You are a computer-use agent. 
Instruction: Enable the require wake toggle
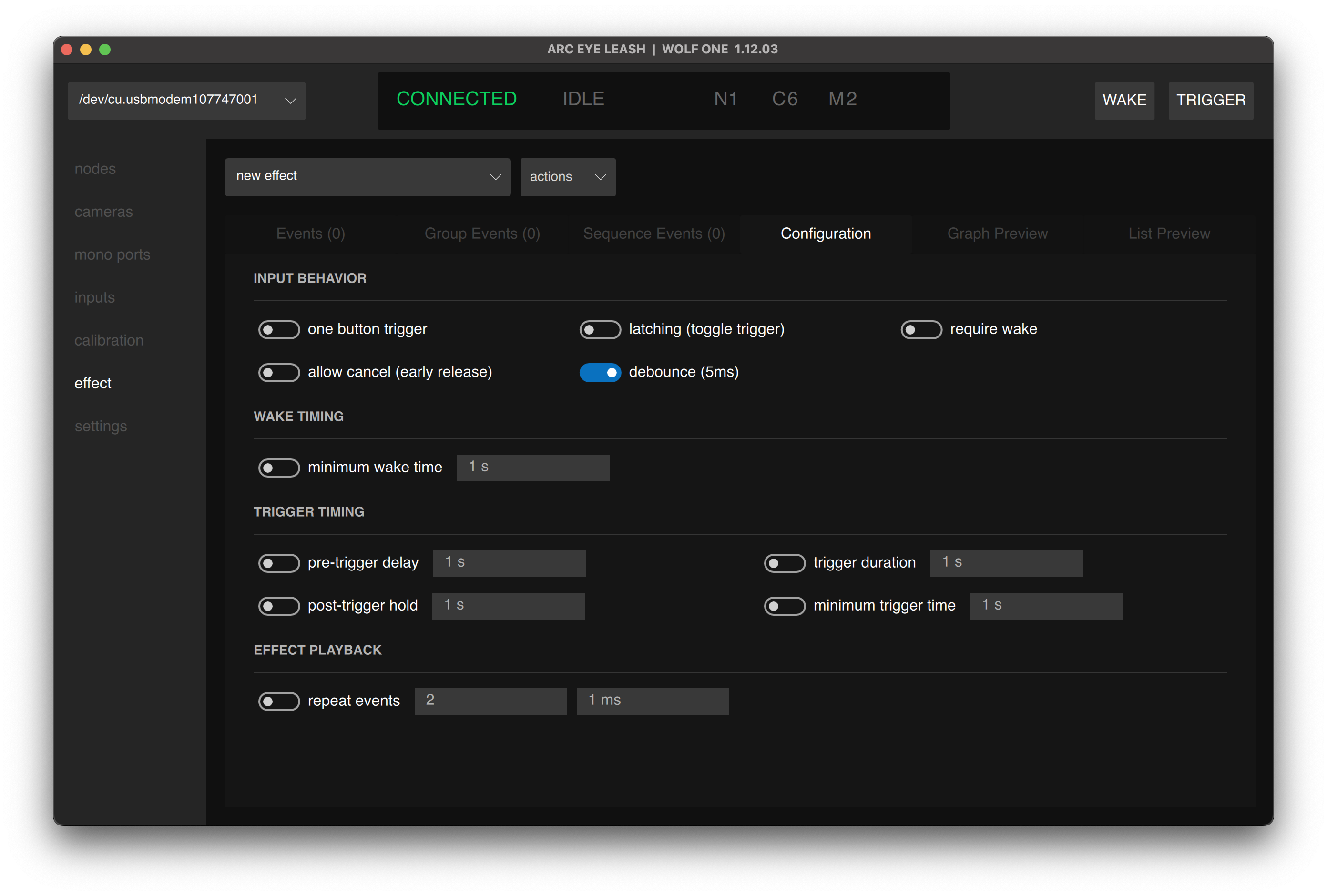921,329
